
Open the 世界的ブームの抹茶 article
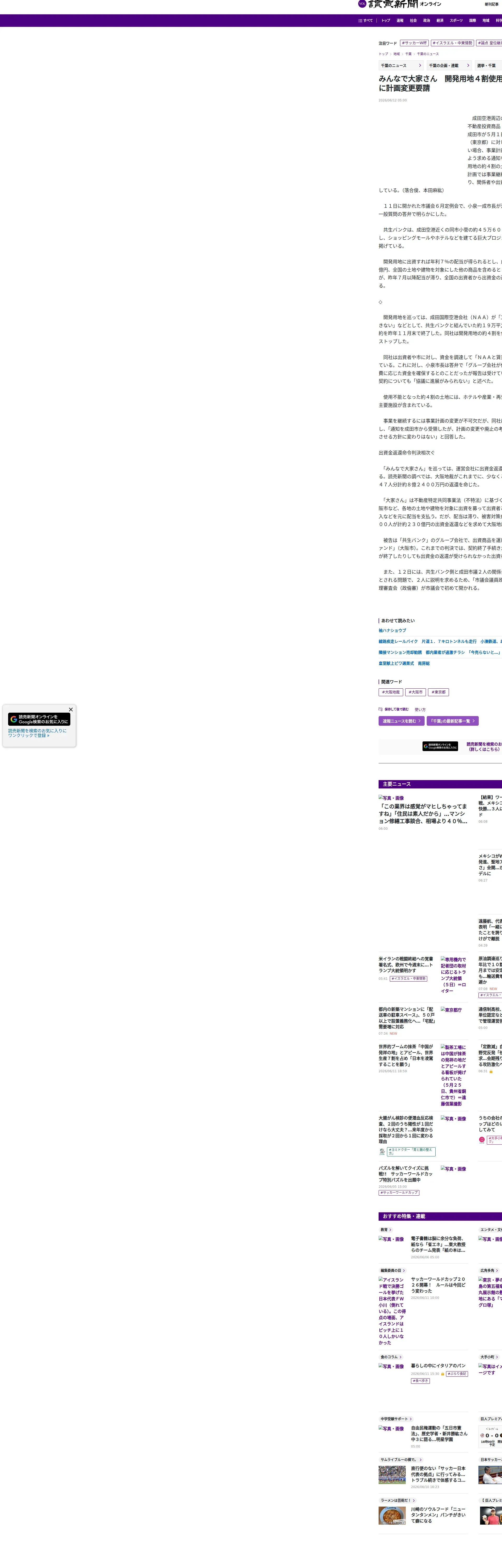coord(406,1056)
